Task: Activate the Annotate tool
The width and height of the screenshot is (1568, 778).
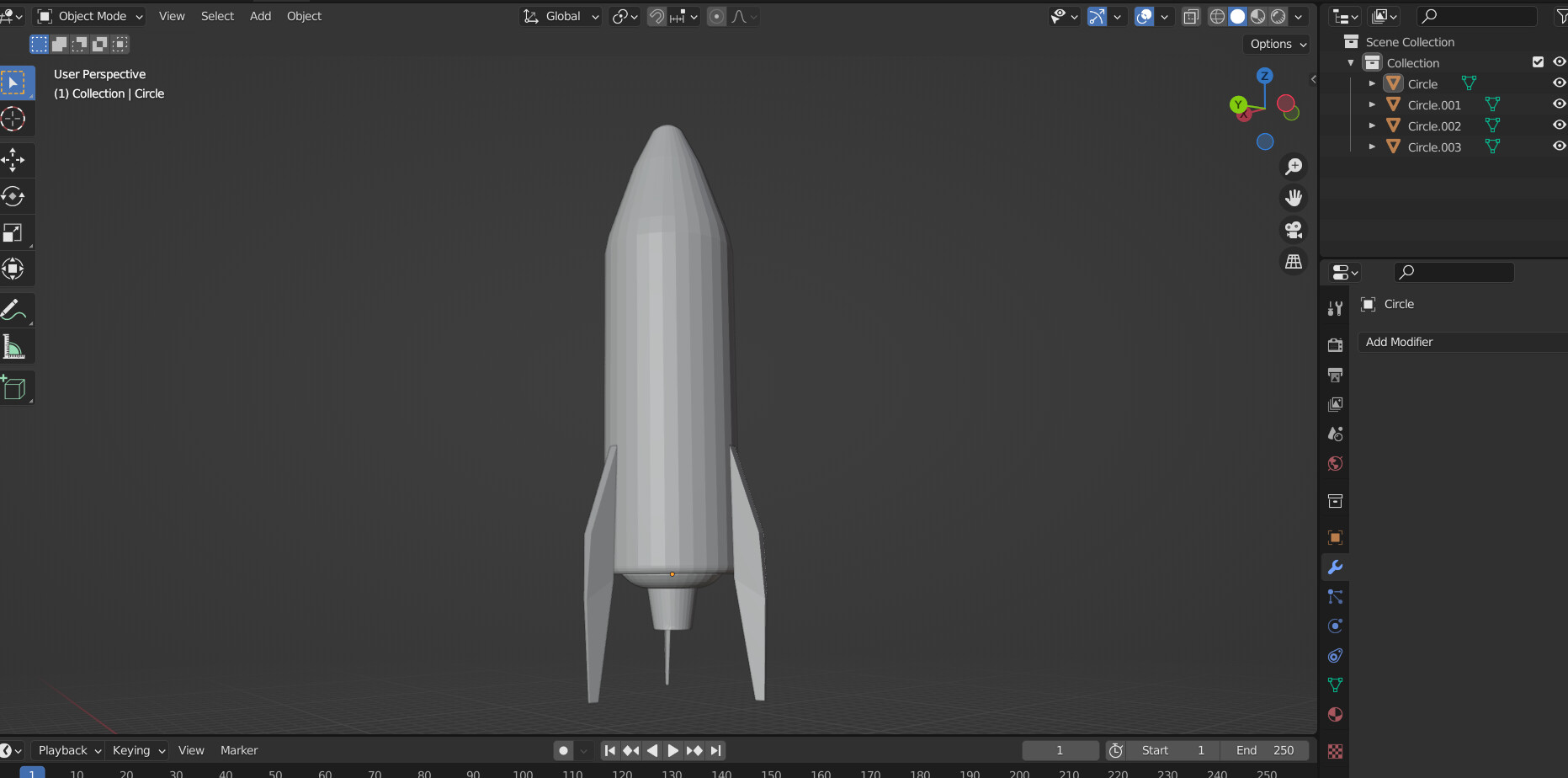Action: point(17,310)
